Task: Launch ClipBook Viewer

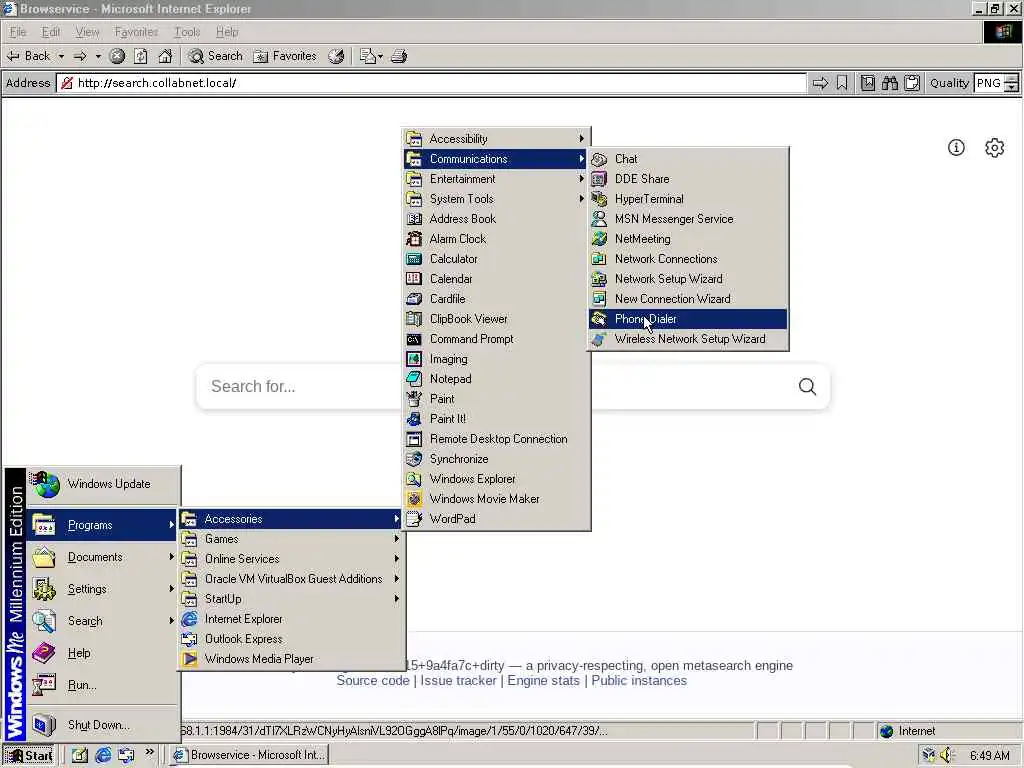Action: [x=496, y=319]
